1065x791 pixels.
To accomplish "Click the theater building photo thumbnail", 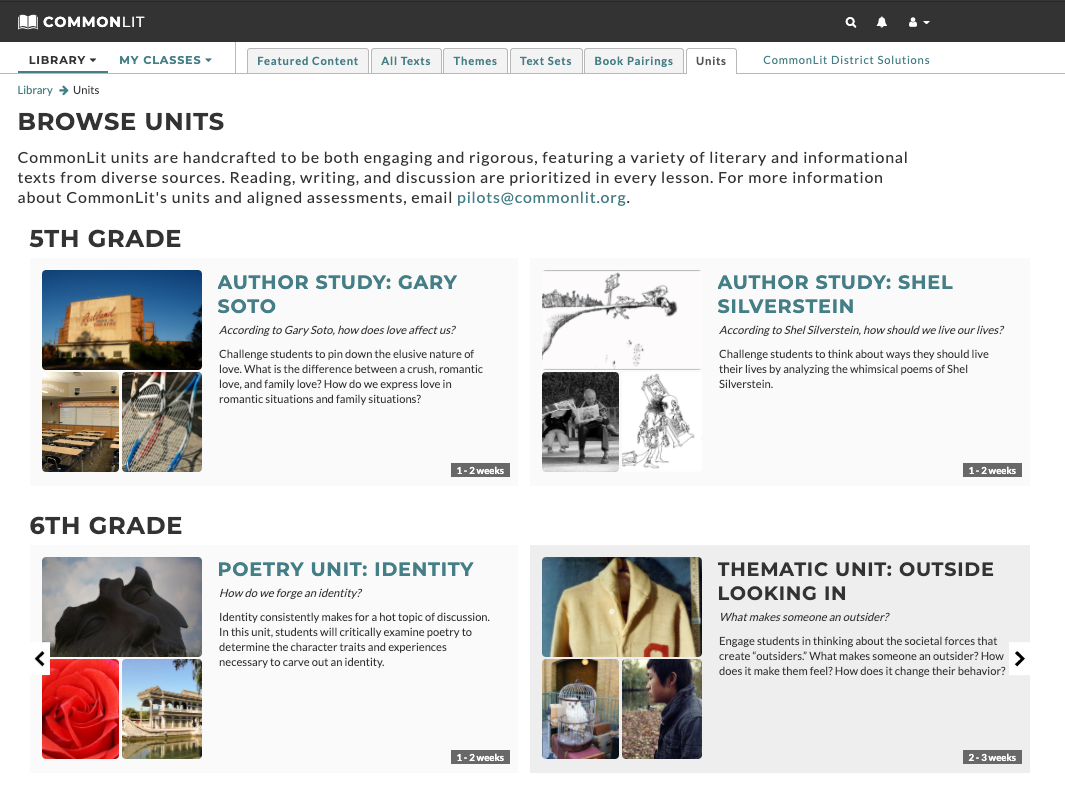I will pos(122,320).
